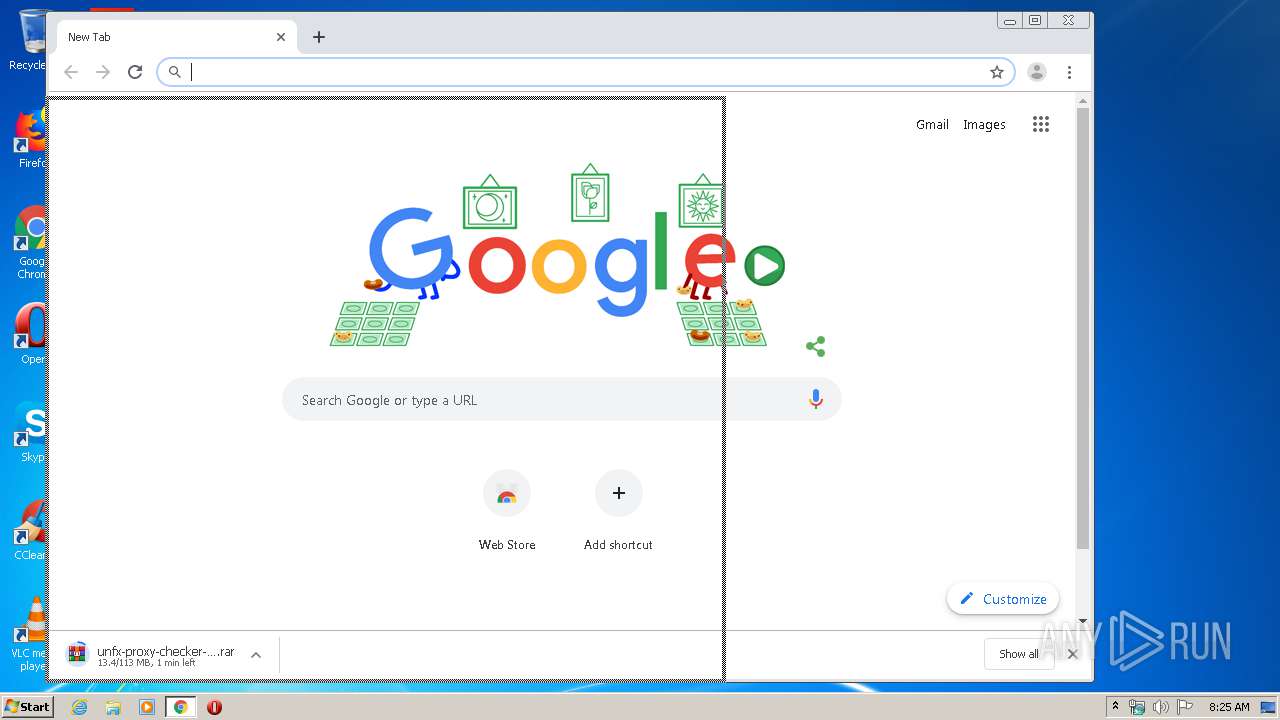Open Images link

point(984,124)
